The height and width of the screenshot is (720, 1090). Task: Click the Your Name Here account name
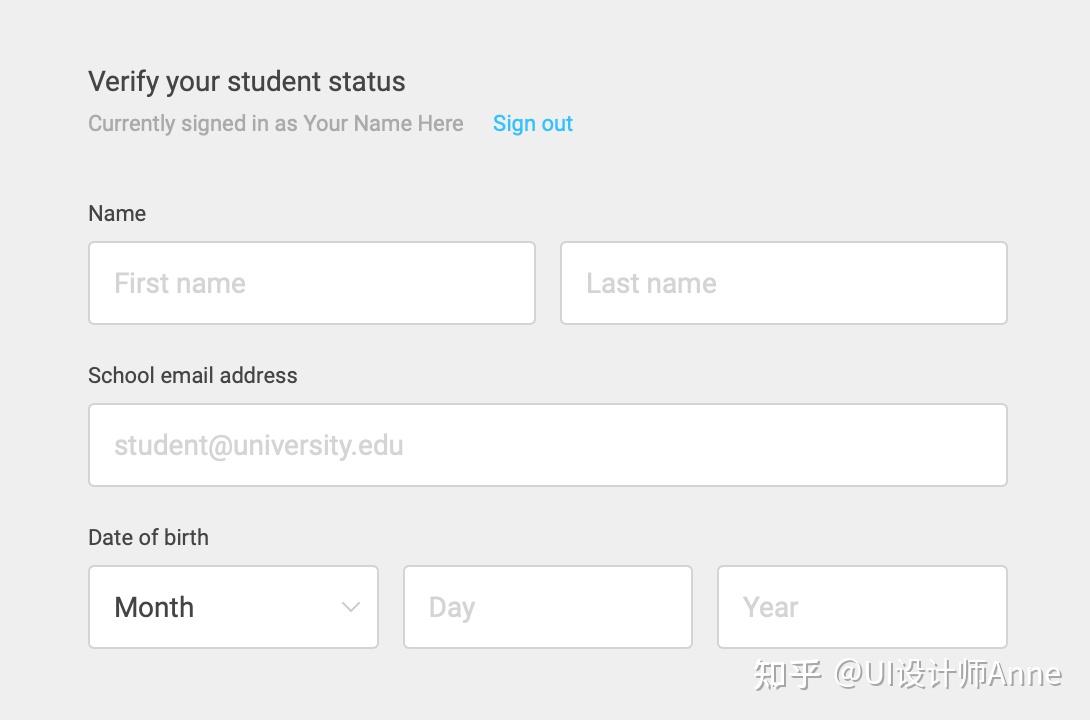point(383,124)
